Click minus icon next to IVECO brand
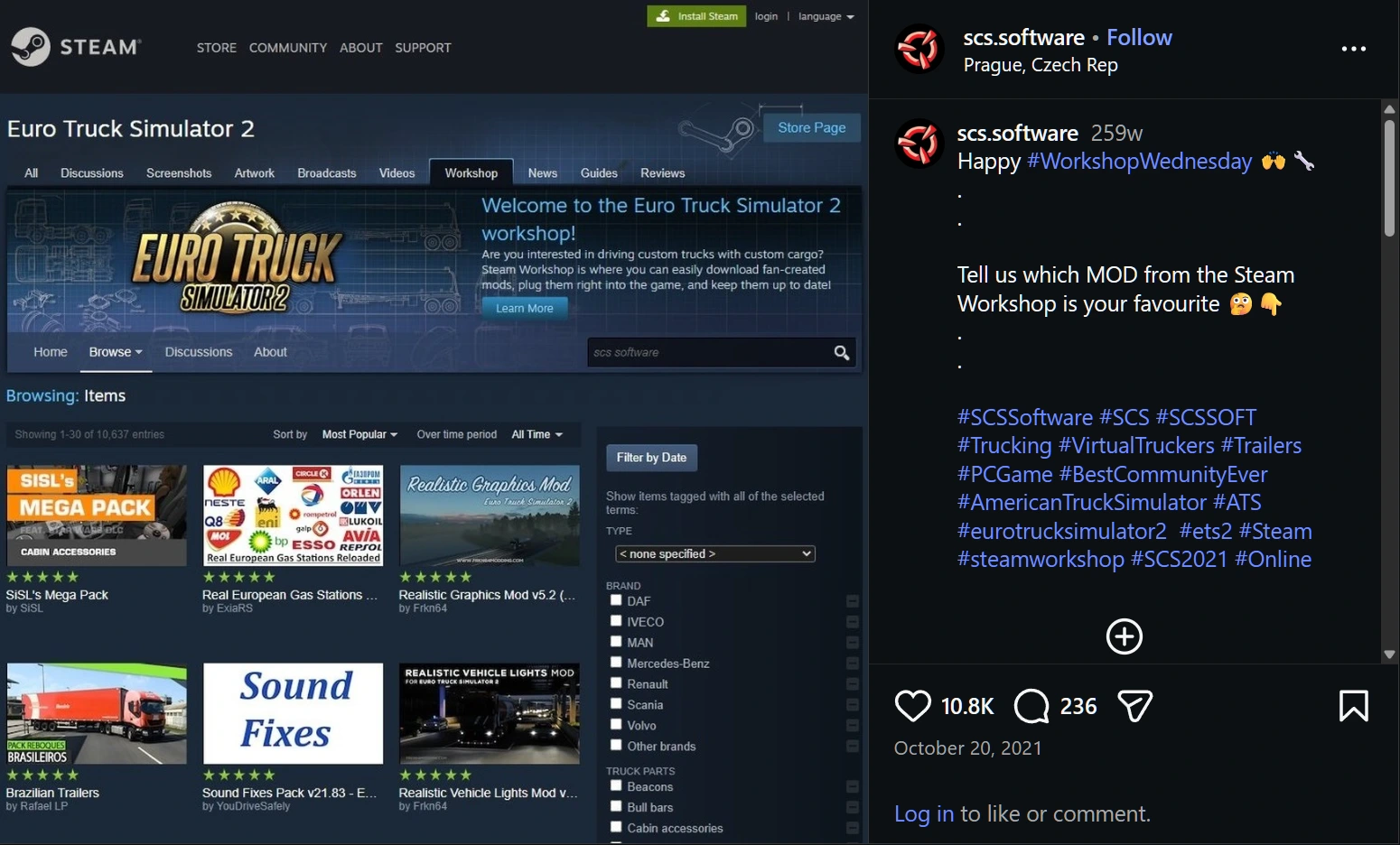 [x=852, y=622]
